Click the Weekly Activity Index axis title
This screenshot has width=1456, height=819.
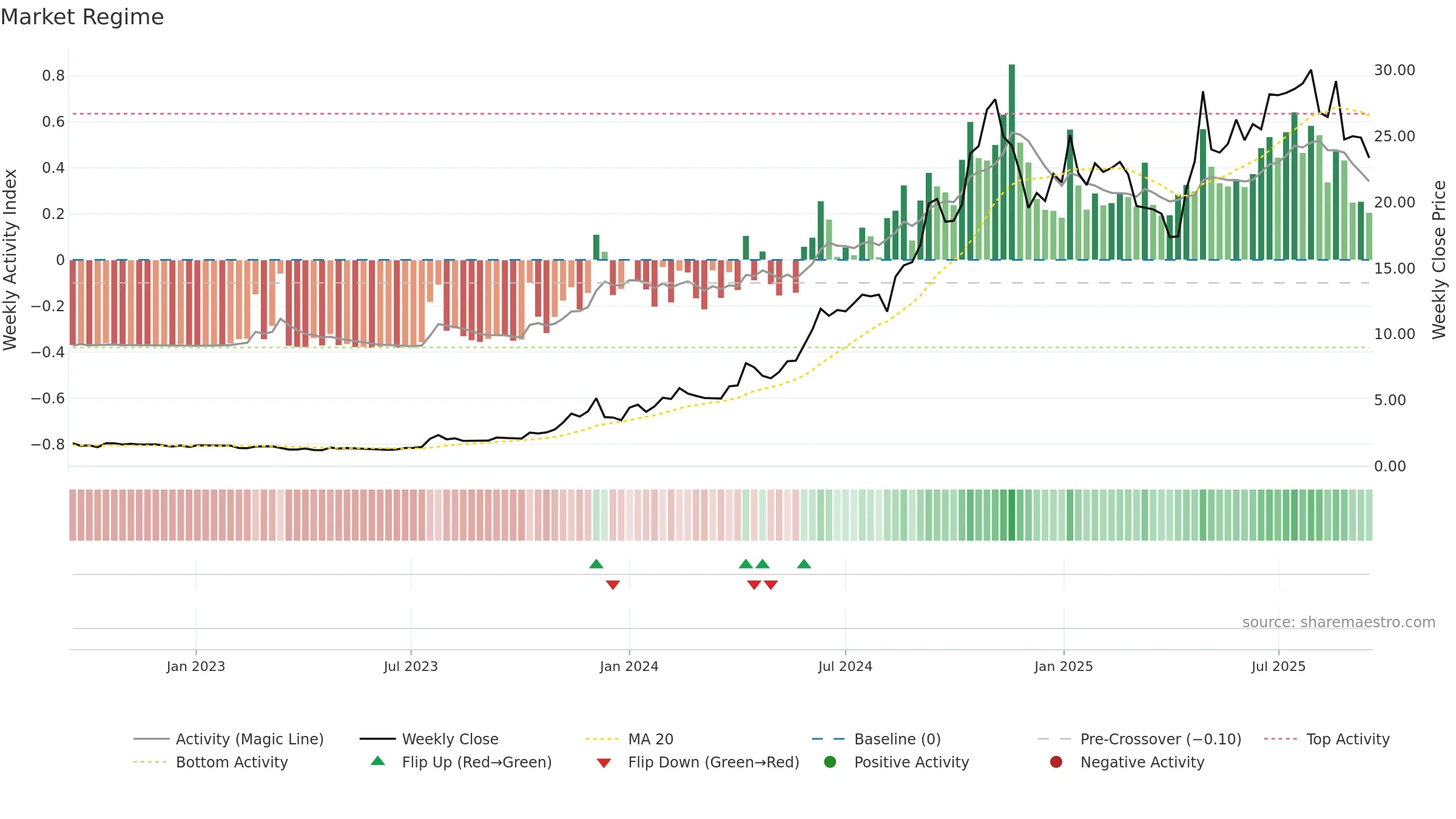pyautogui.click(x=10, y=260)
